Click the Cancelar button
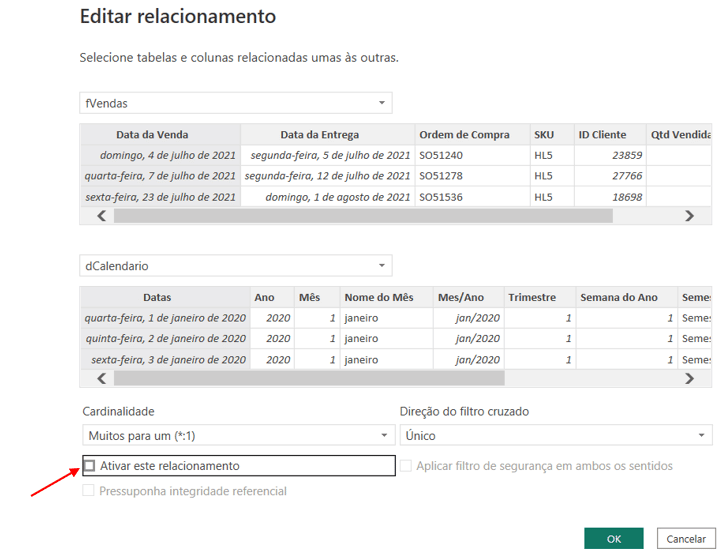The height and width of the screenshot is (555, 722). [686, 538]
